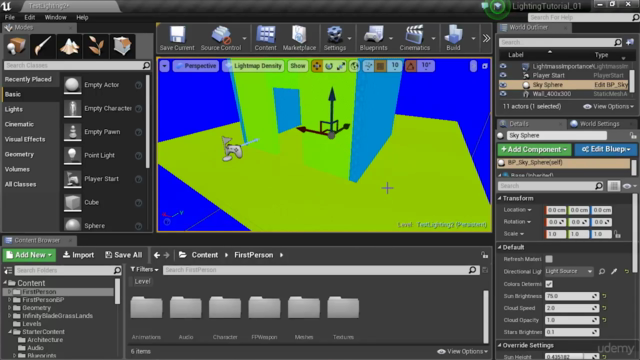The width and height of the screenshot is (640, 360).
Task: Click the Show button in viewport
Action: (x=298, y=66)
